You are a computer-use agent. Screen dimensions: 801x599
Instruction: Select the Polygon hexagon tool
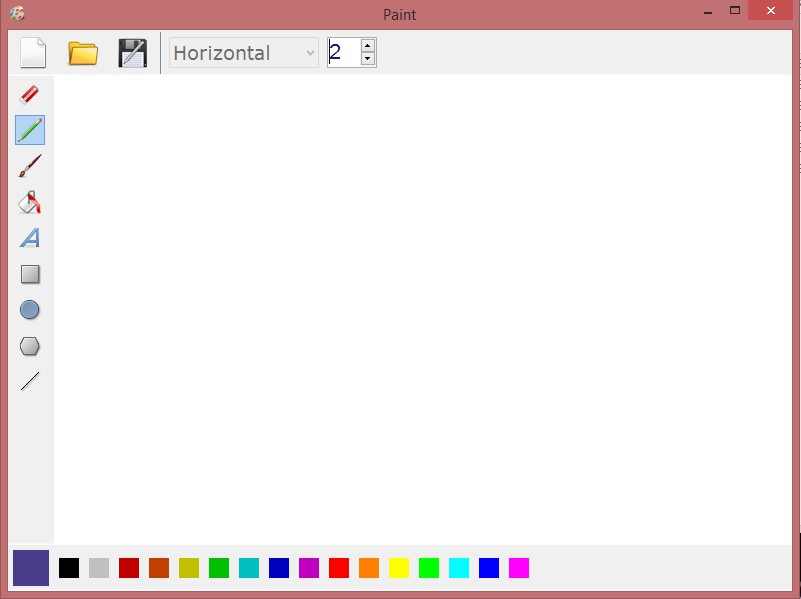pos(30,346)
